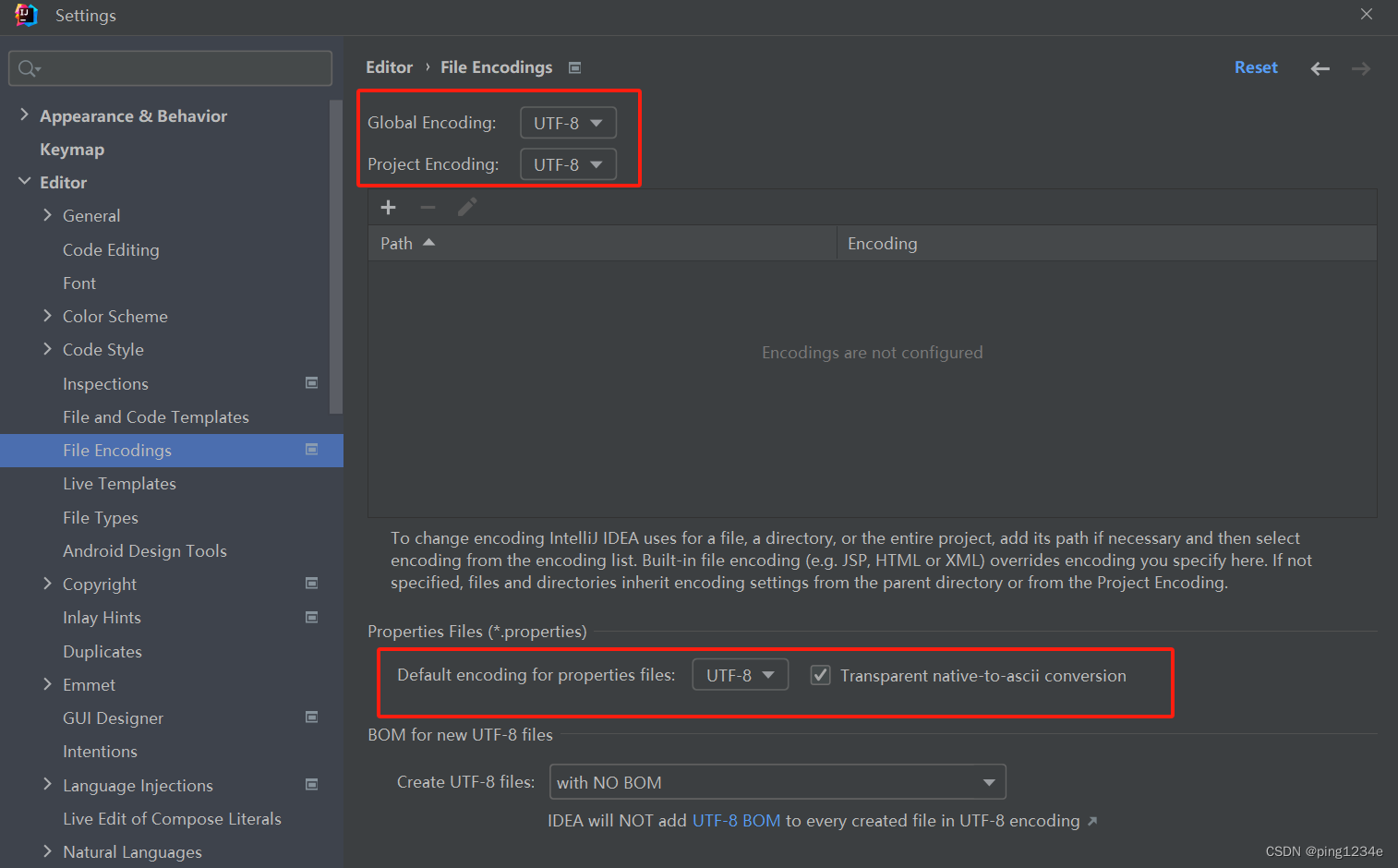Click the Reset link
The height and width of the screenshot is (868, 1398).
[x=1256, y=66]
